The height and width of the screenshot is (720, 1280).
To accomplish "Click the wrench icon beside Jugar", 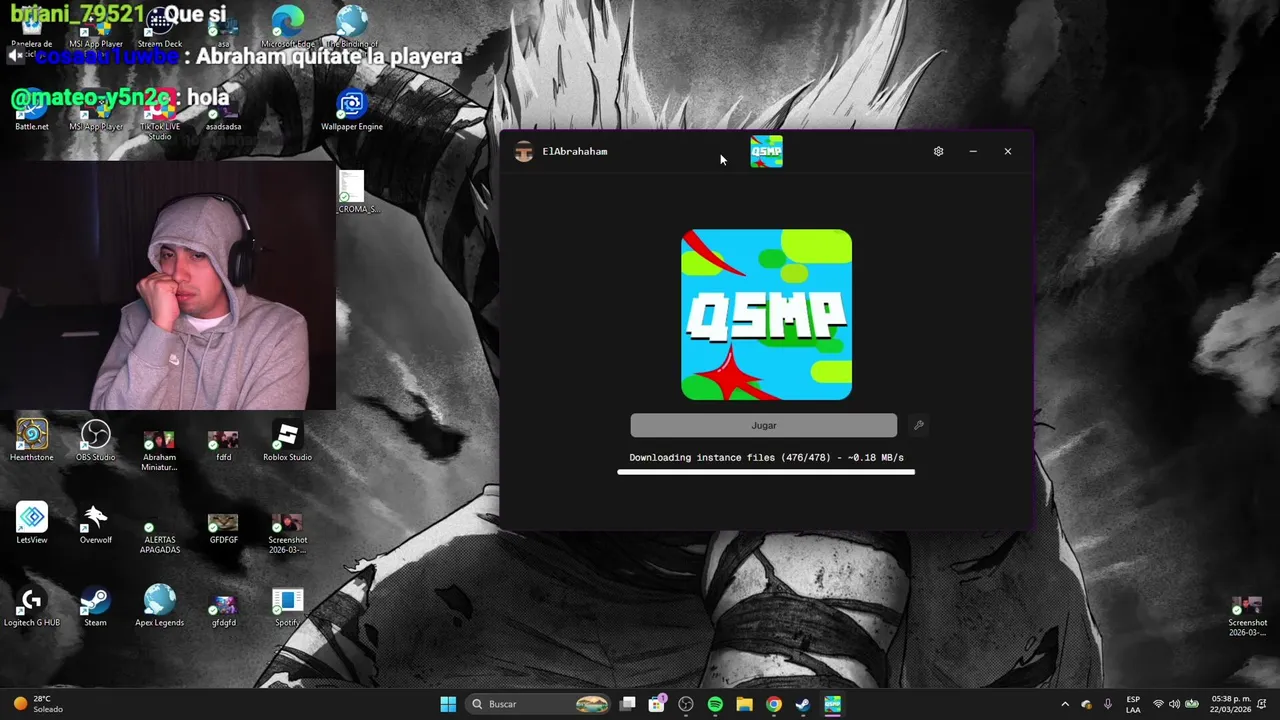I will click(x=918, y=425).
